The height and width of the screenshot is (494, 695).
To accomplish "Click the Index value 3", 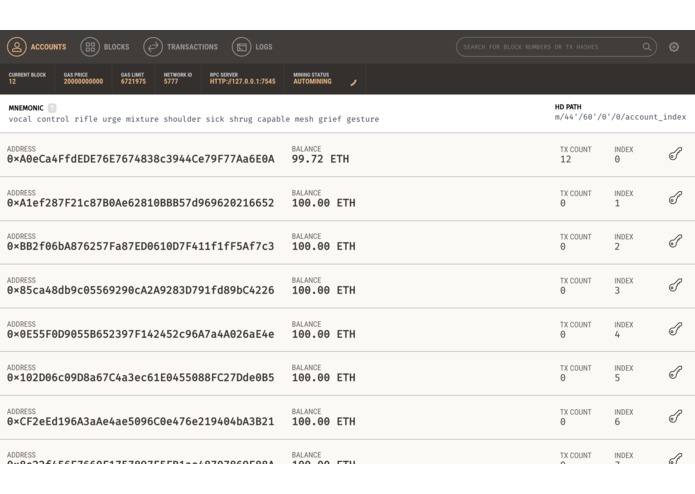I will pos(617,291).
